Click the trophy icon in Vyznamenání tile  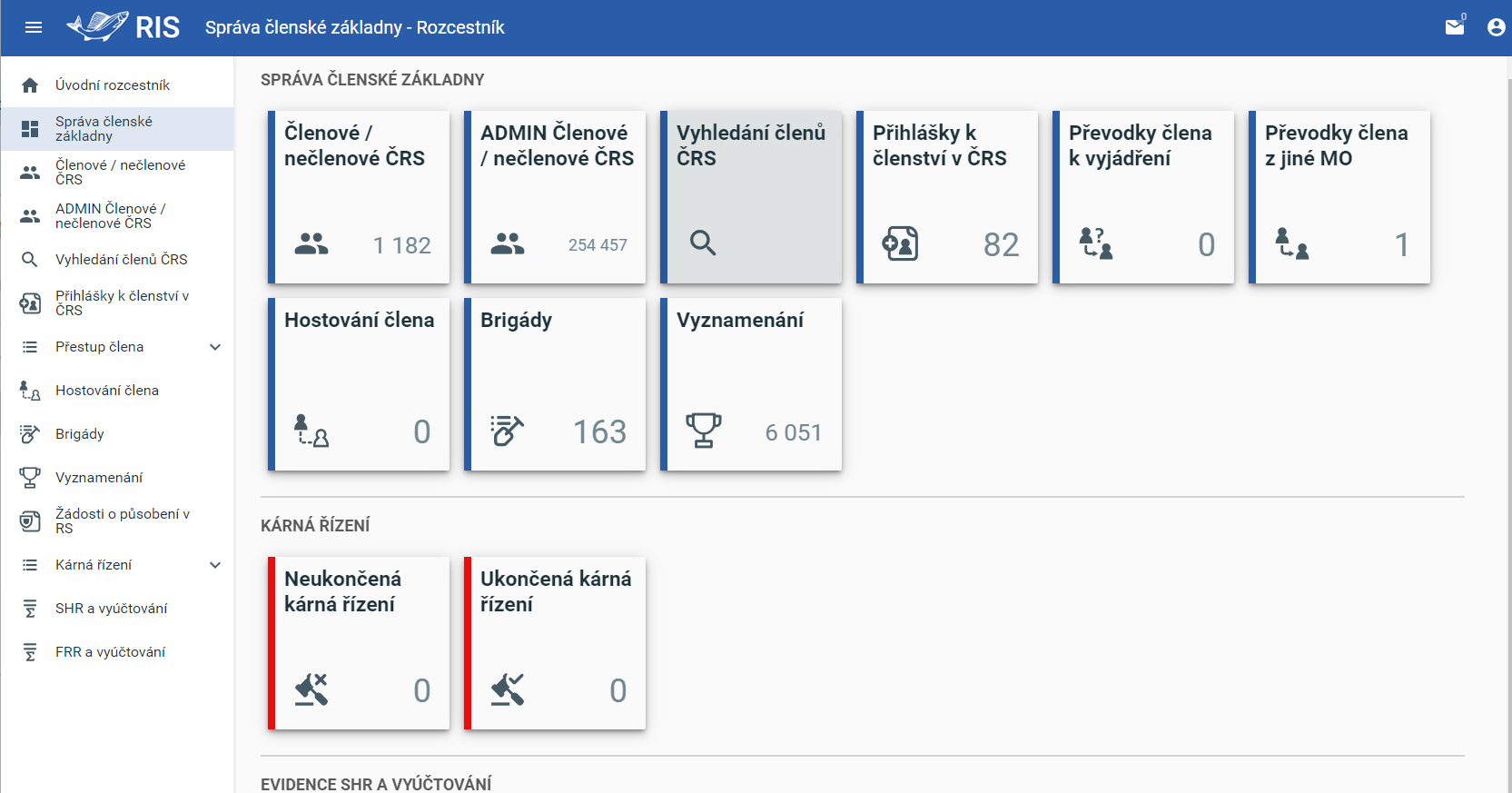[703, 431]
